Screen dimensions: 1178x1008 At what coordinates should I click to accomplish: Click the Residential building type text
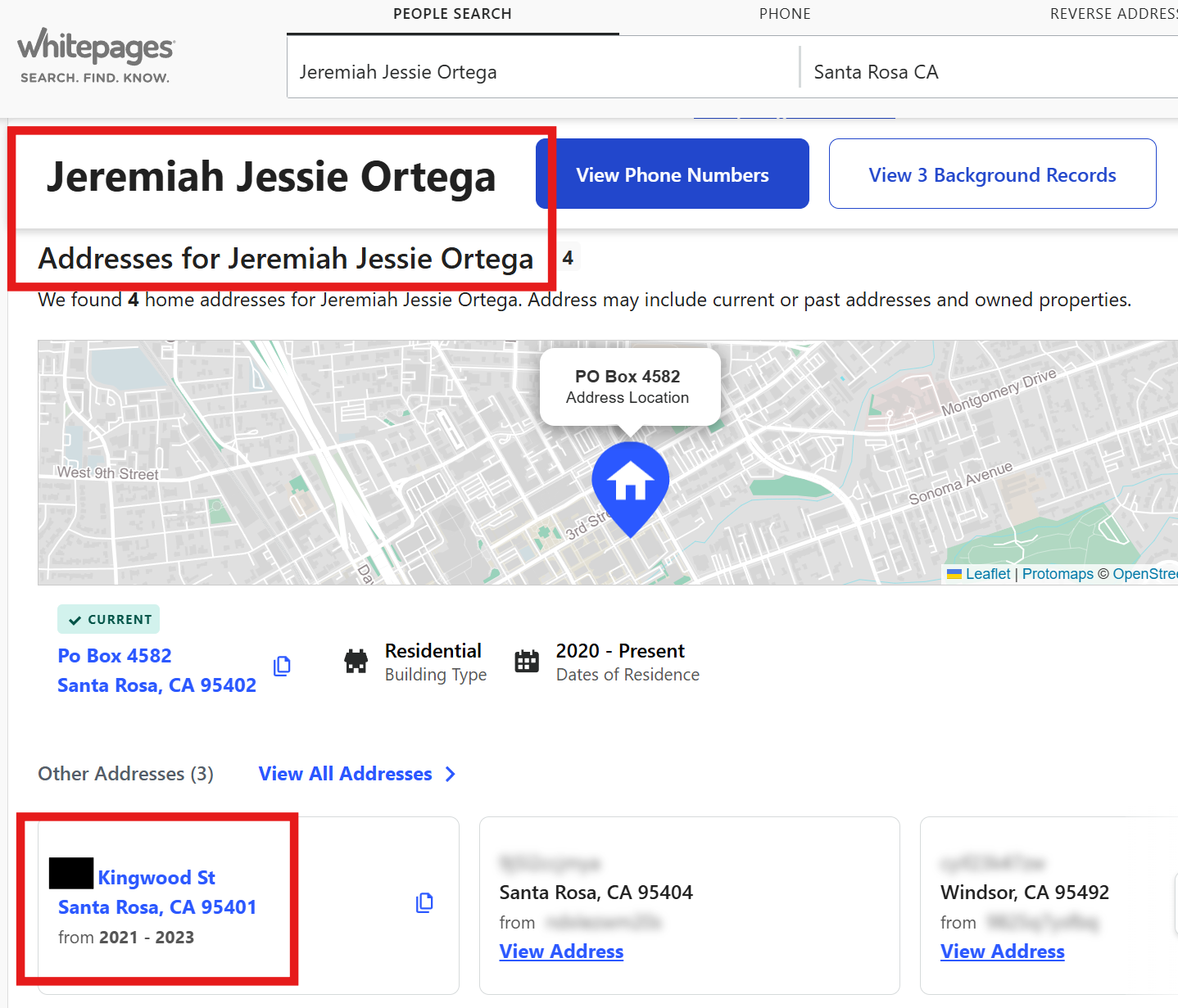point(433,651)
